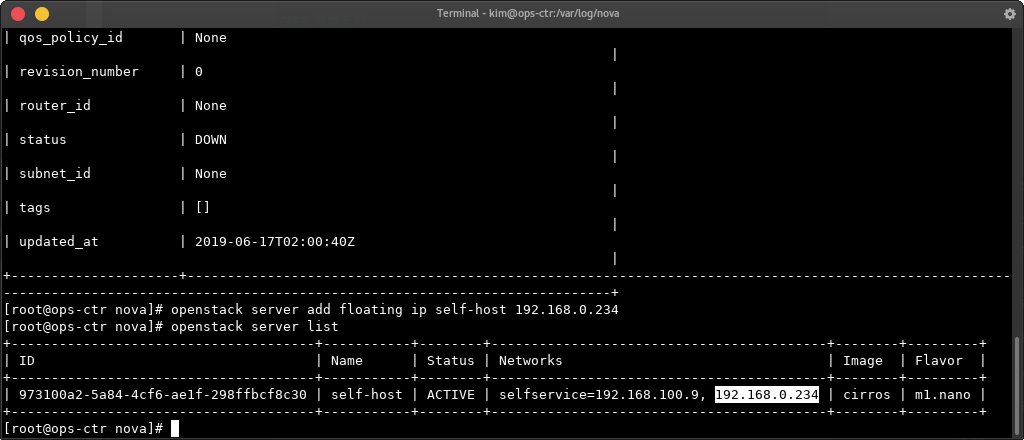Minimize the terminal with the yellow button
Viewport: 1024px width, 440px height.
(42, 14)
